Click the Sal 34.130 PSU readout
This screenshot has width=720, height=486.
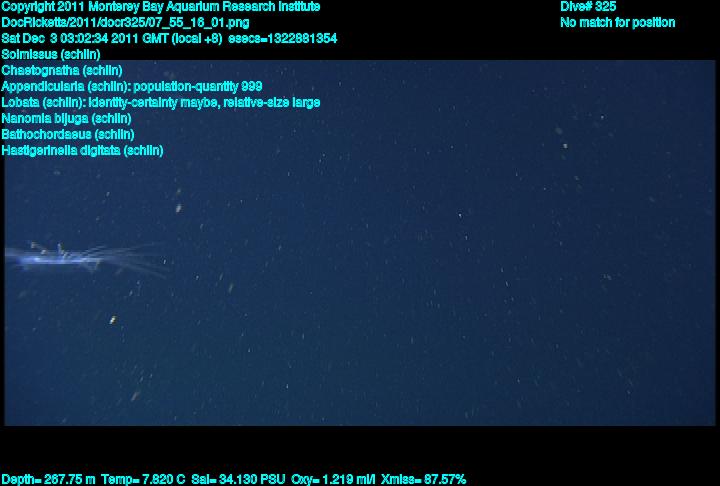(238, 480)
